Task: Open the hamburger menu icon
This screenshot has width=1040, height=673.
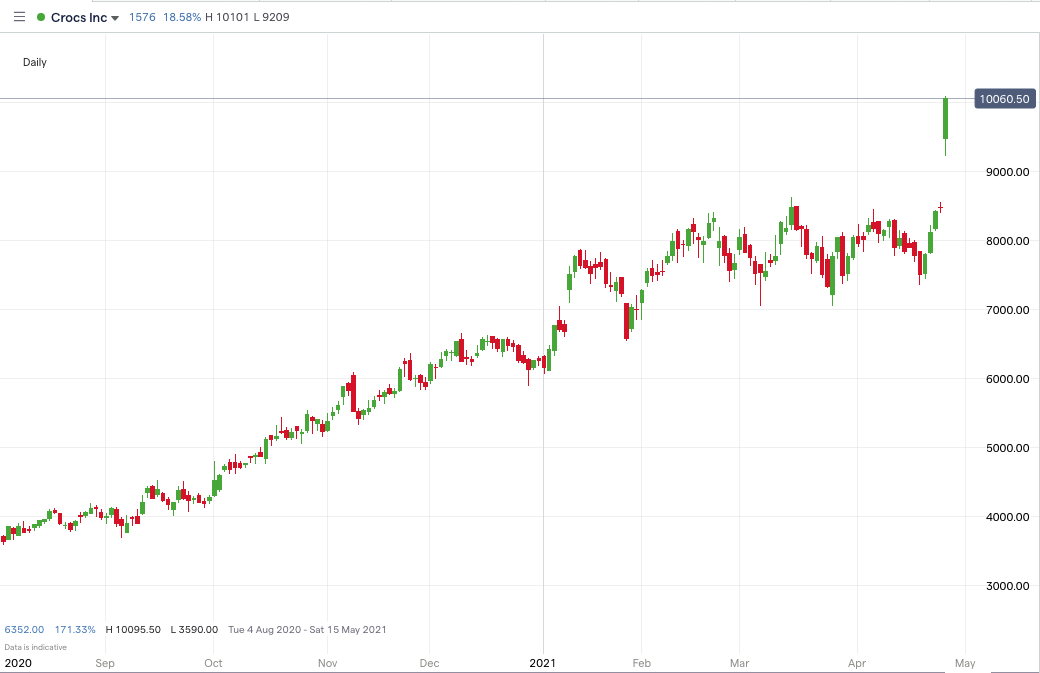Action: [19, 17]
